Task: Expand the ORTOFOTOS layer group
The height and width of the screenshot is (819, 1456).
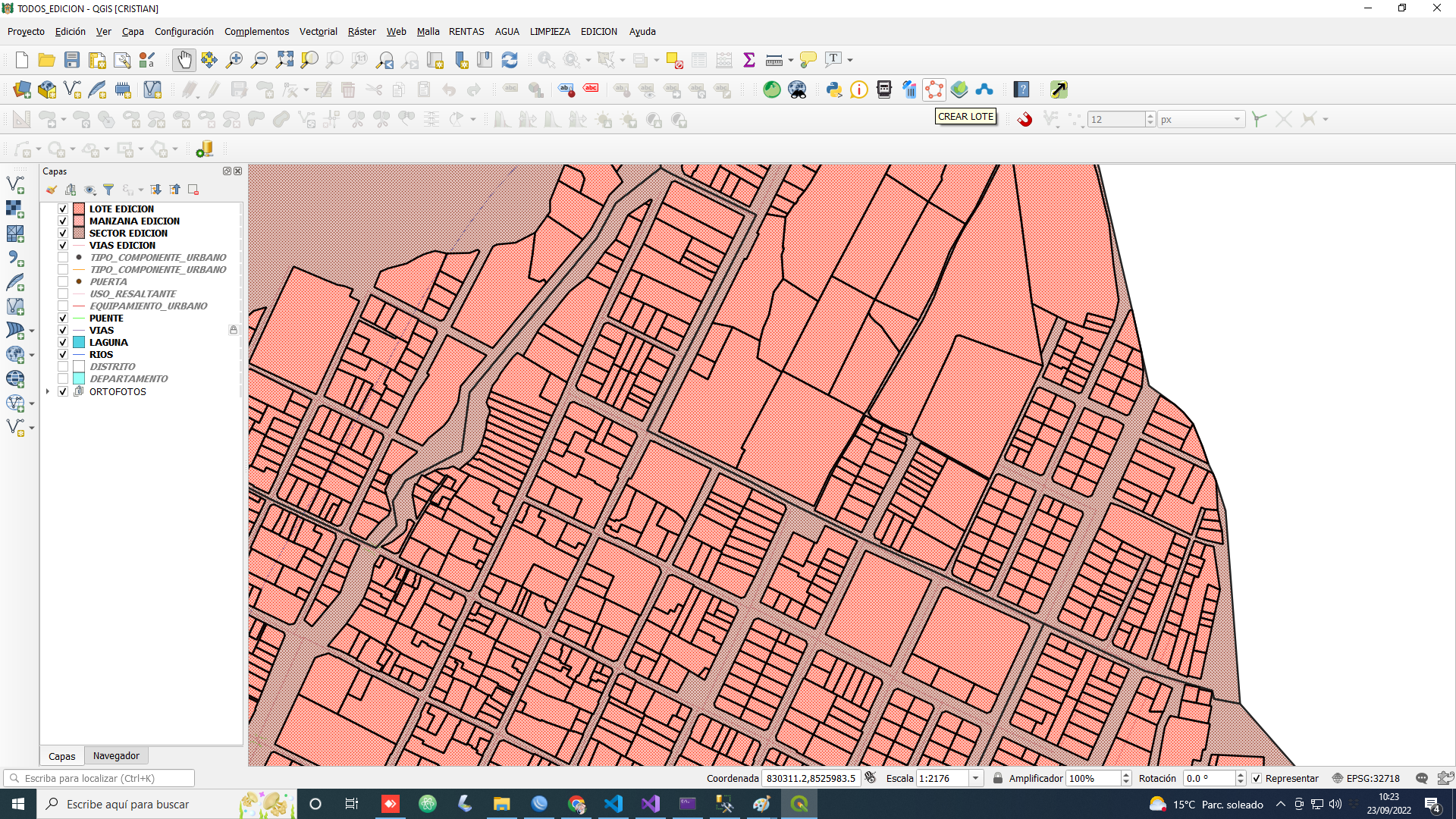Action: (48, 391)
